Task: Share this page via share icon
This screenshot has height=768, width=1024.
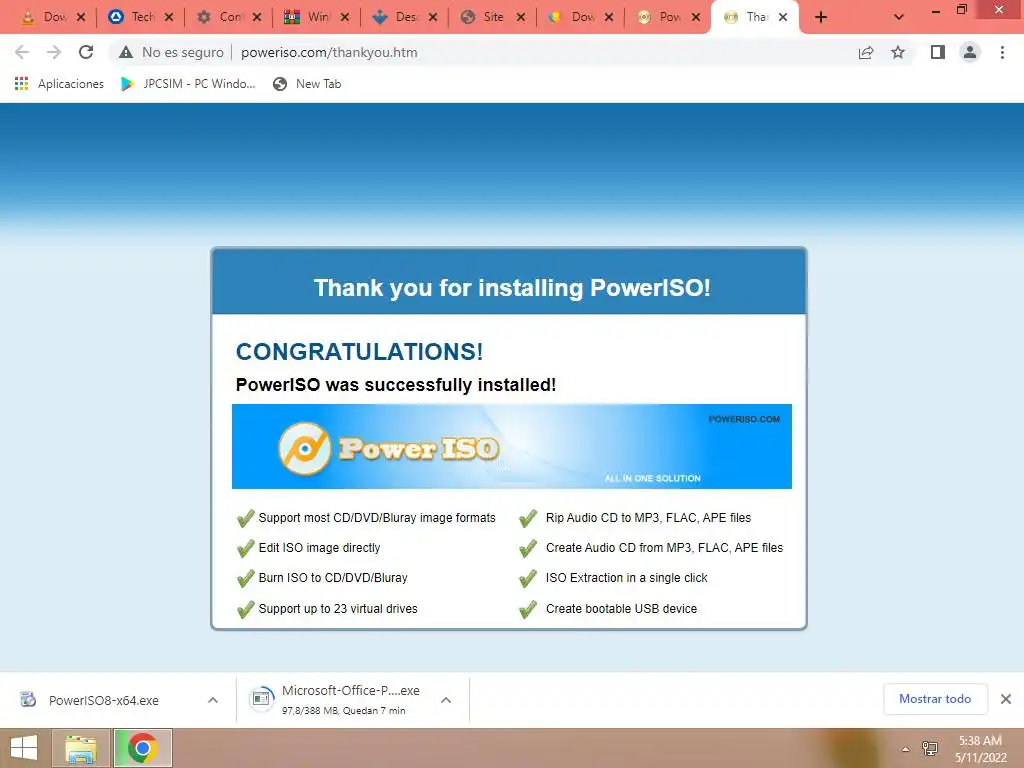Action: click(x=866, y=52)
